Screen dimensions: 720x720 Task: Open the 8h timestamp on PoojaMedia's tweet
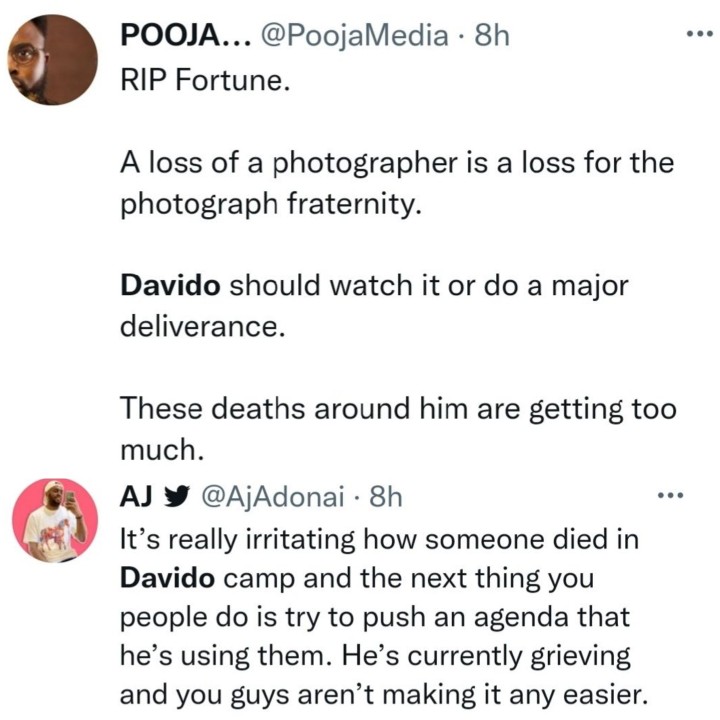(490, 36)
